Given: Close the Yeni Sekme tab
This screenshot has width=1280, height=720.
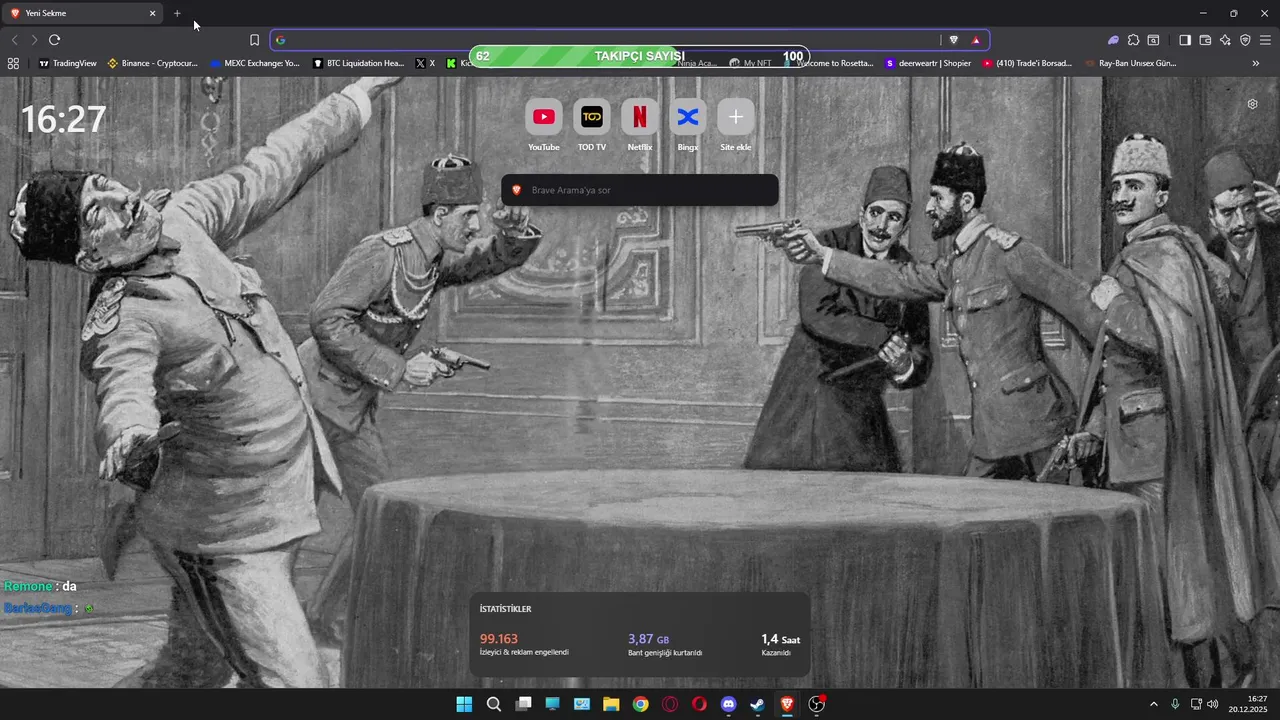Looking at the screenshot, I should pyautogui.click(x=152, y=13).
